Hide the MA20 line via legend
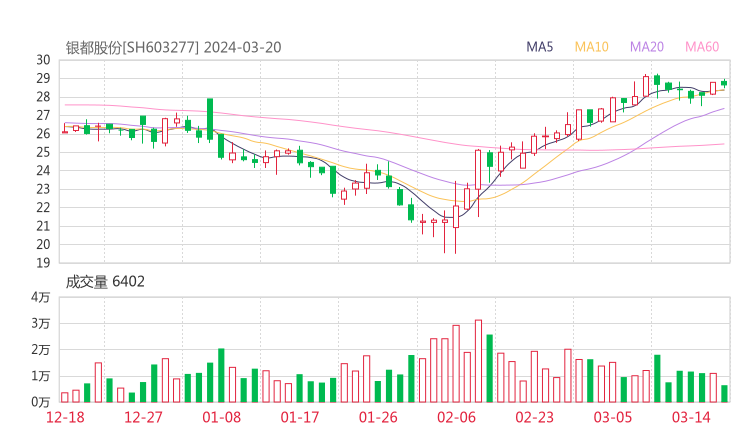 click(x=647, y=47)
